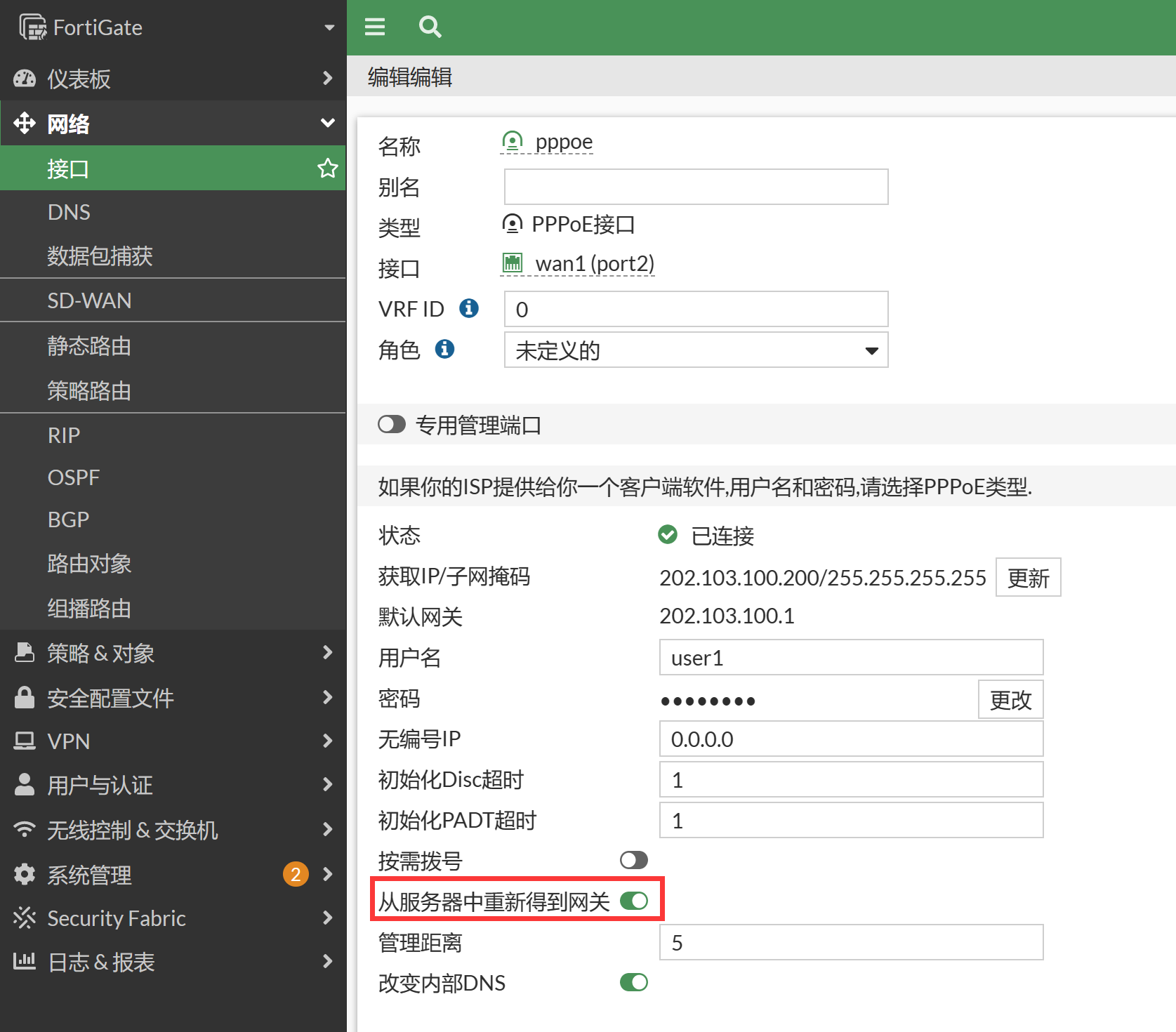Image resolution: width=1176 pixels, height=1032 pixels.
Task: Click the VRF ID info icon
Action: 469,308
